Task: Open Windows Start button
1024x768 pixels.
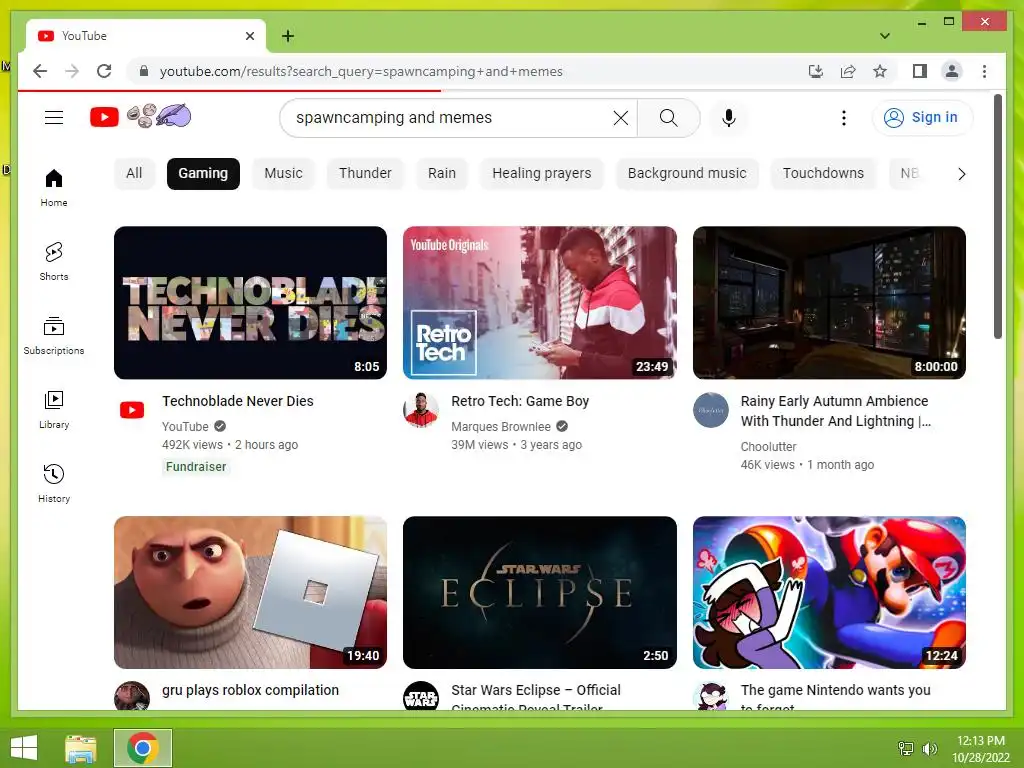Action: tap(24, 748)
